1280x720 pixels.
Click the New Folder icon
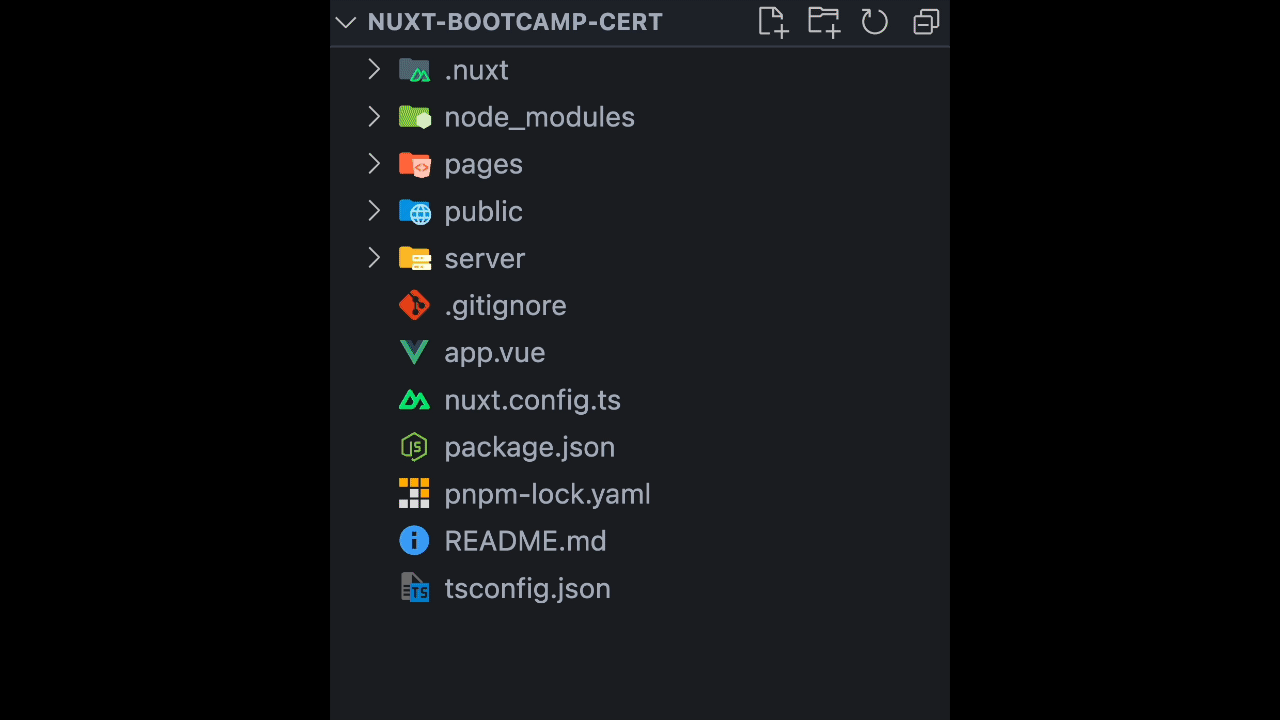824,22
